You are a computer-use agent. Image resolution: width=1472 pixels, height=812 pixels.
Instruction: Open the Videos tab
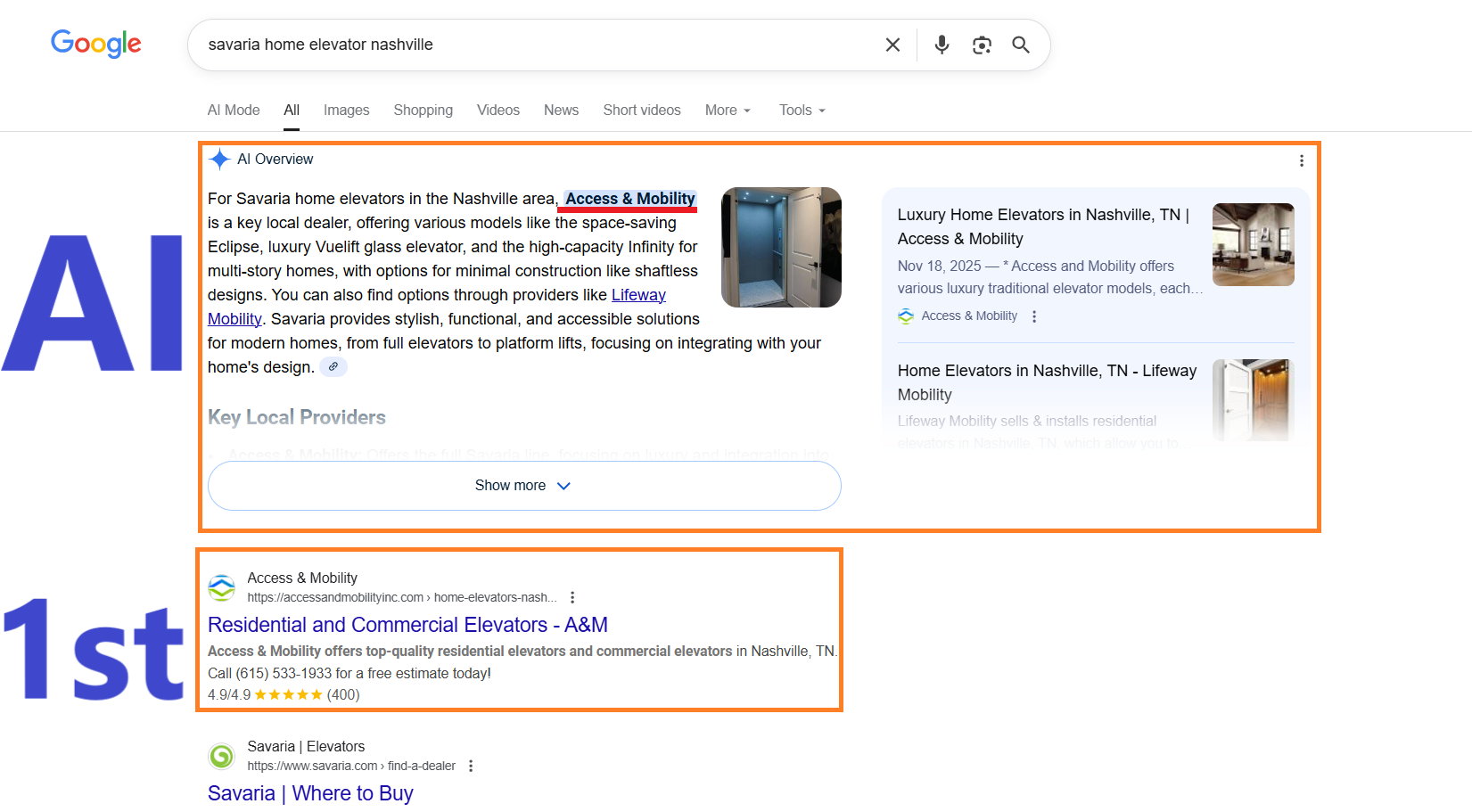(x=498, y=110)
